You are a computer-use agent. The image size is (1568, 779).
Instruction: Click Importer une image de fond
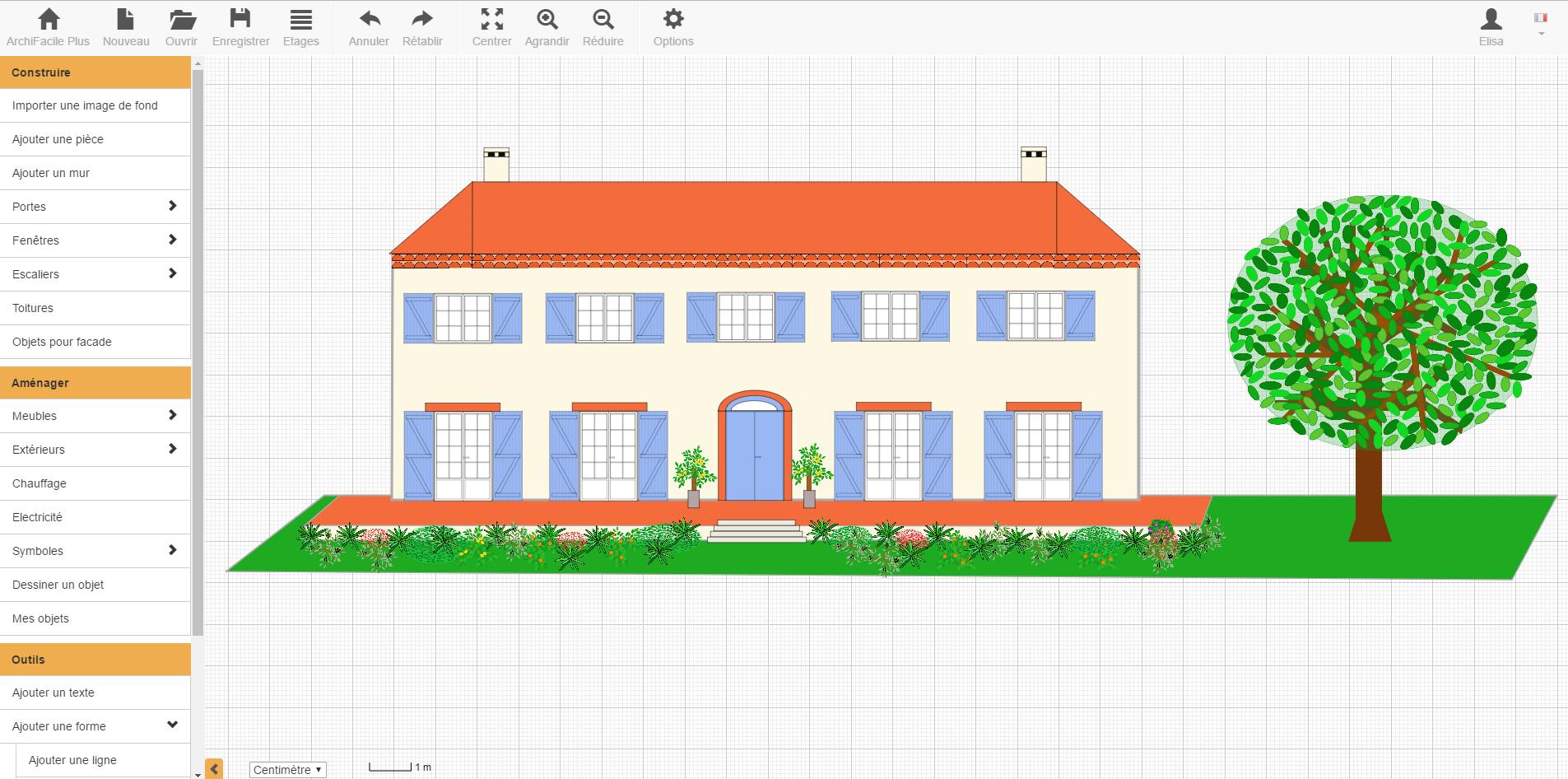click(x=95, y=105)
